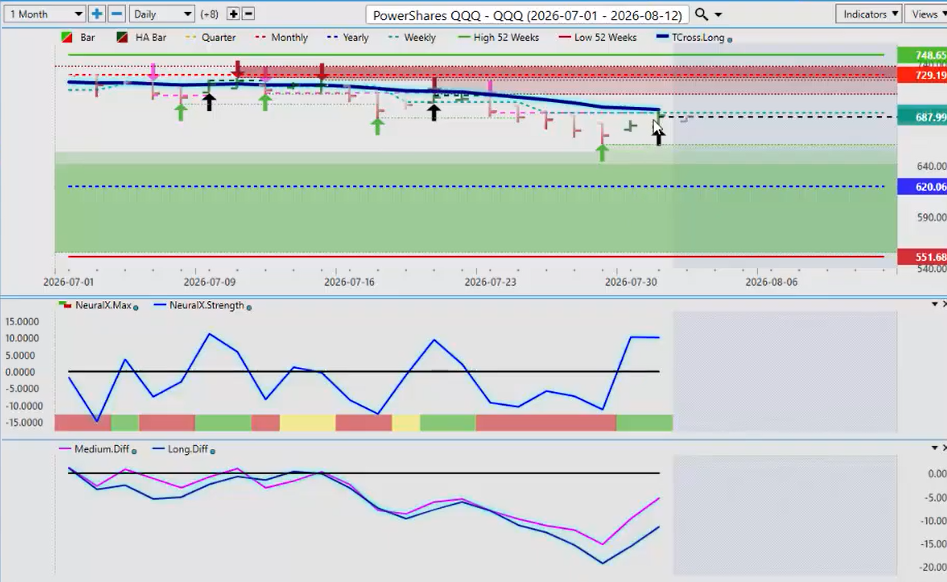Click the 2026-08-06 date axis label
The height and width of the screenshot is (582, 947).
click(x=771, y=282)
